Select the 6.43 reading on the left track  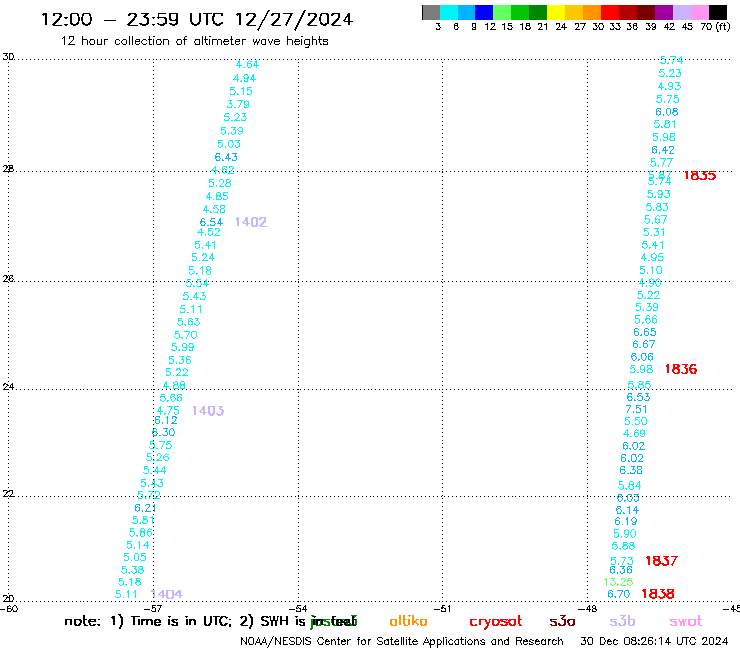click(x=226, y=157)
